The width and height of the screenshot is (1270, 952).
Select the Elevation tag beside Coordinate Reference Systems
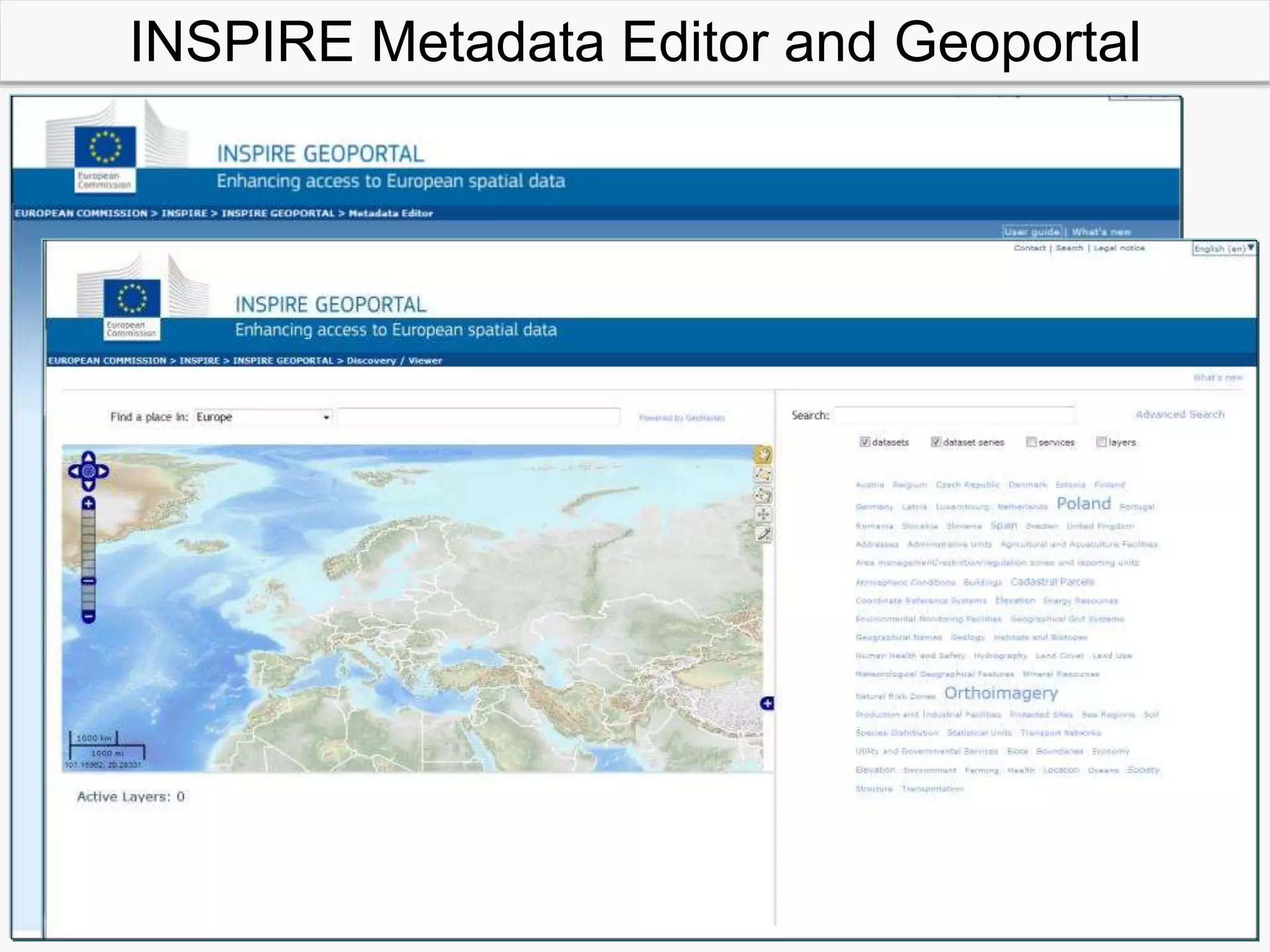coord(1015,601)
